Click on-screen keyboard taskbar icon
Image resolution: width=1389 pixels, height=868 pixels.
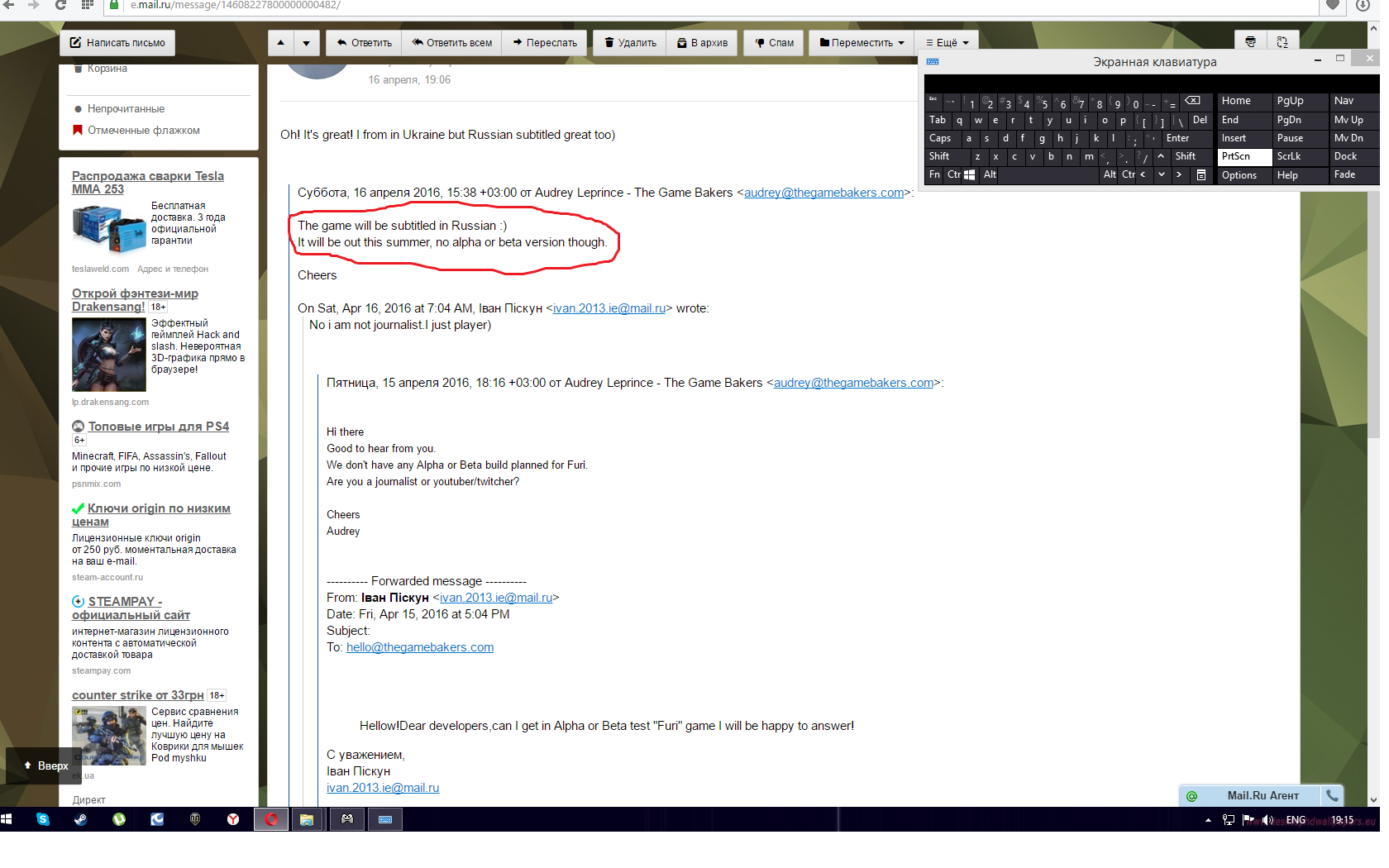tap(385, 819)
